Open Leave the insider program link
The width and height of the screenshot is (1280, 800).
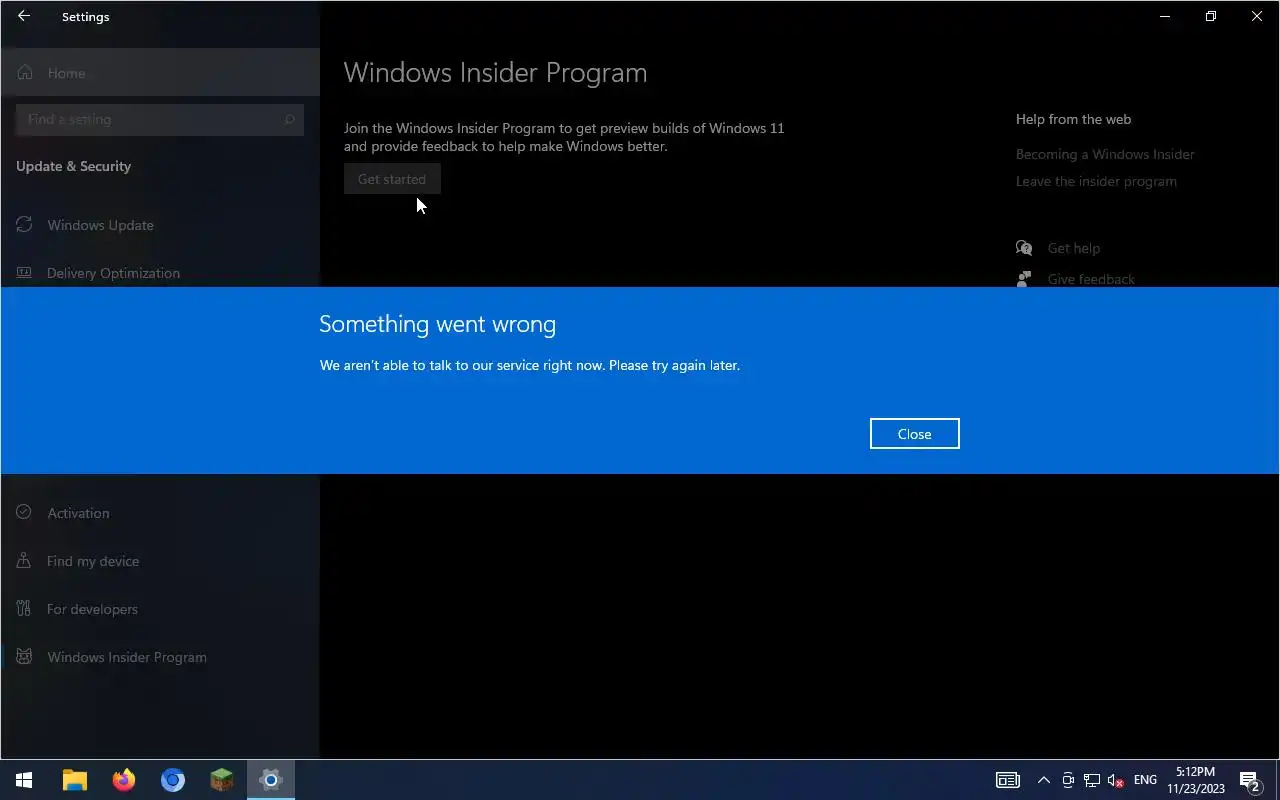[x=1096, y=181]
